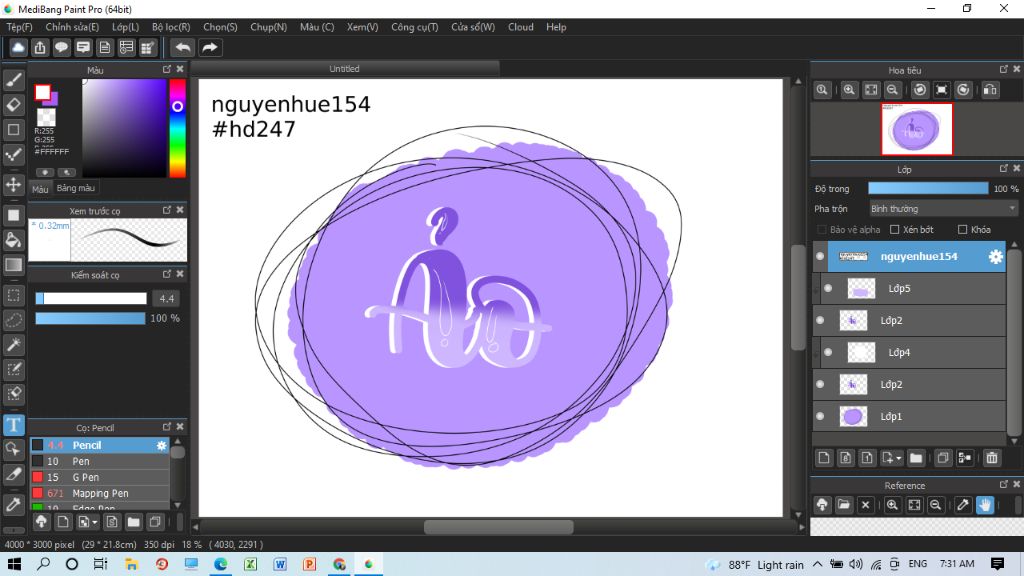Open the Bộ lọc(R) menu
Image resolution: width=1024 pixels, height=576 pixels.
[x=171, y=27]
